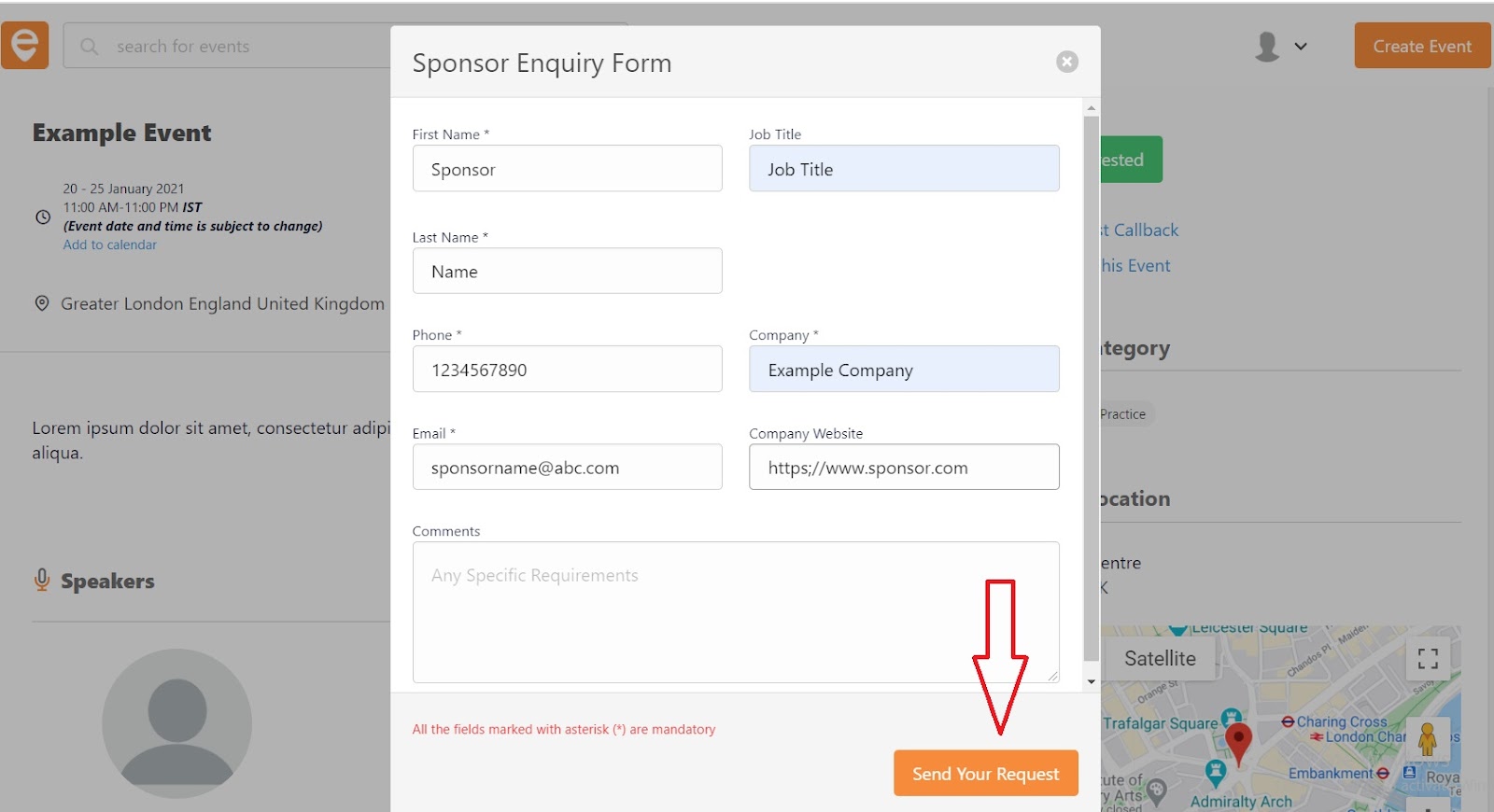Click the red map location pin
The image size is (1494, 812).
pos(1238,742)
